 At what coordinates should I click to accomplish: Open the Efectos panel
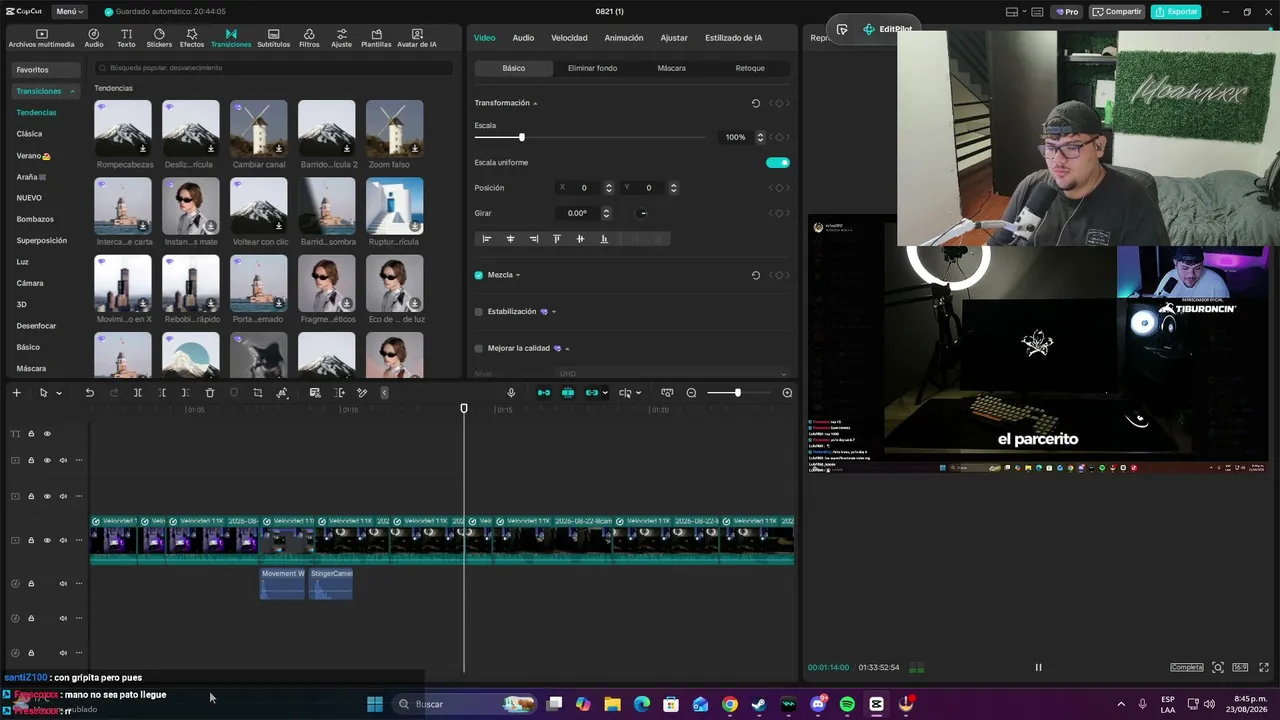pos(192,38)
